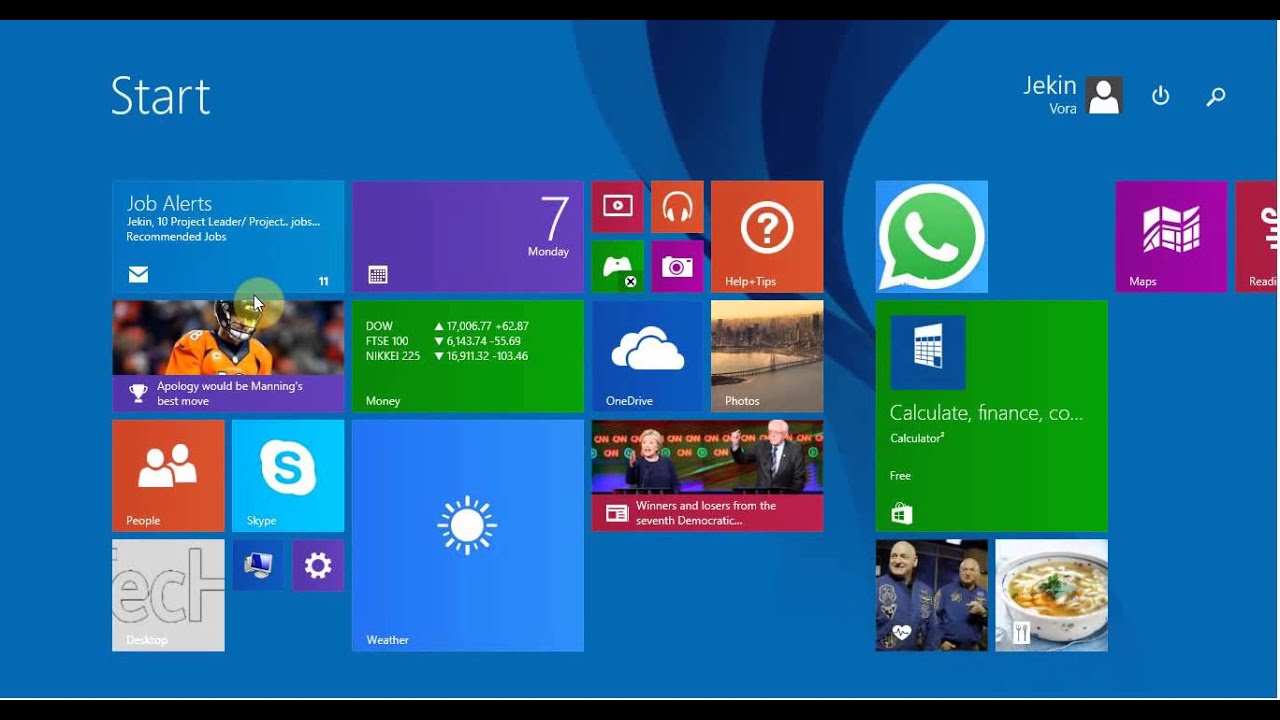The height and width of the screenshot is (720, 1280).
Task: Open the Camera app tile
Action: tap(678, 267)
